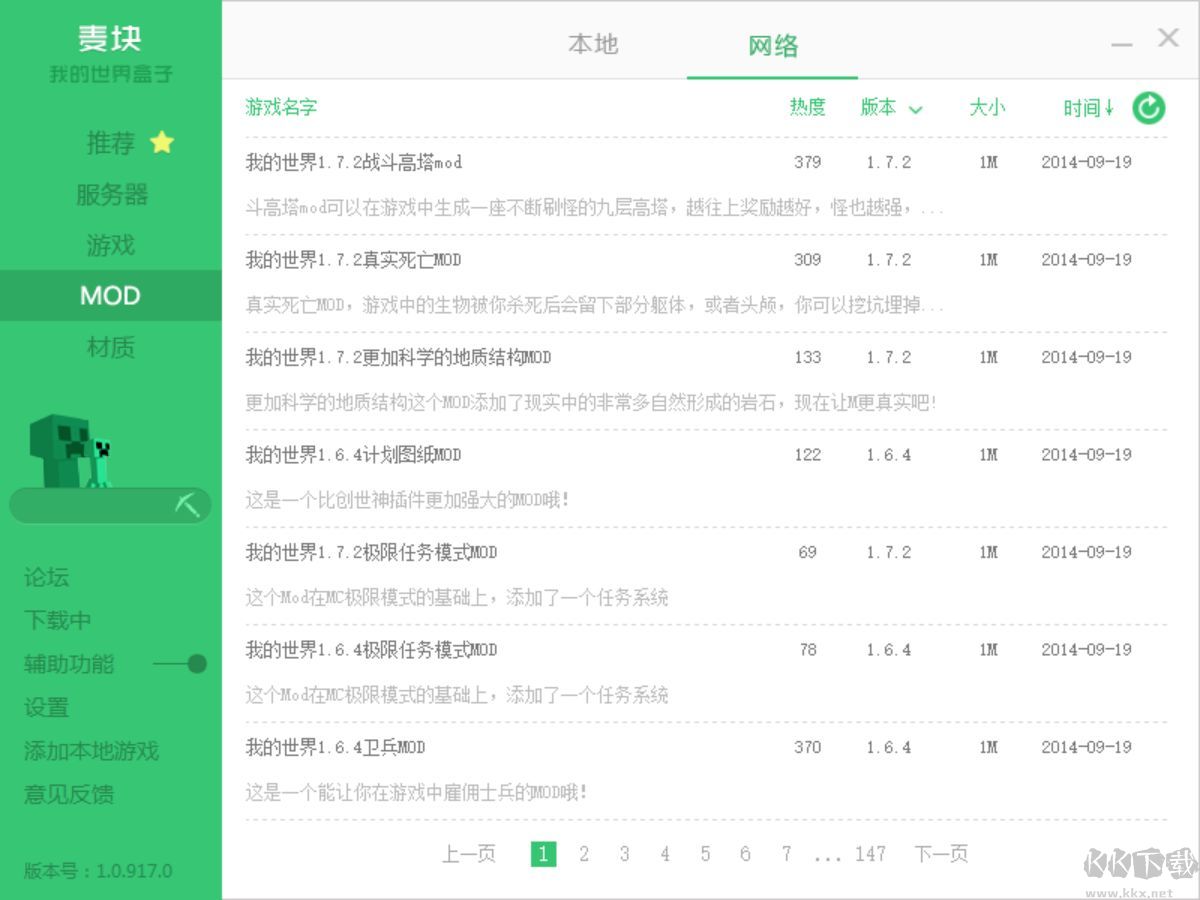
Task: Select MOD in the left sidebar
Action: [x=110, y=295]
